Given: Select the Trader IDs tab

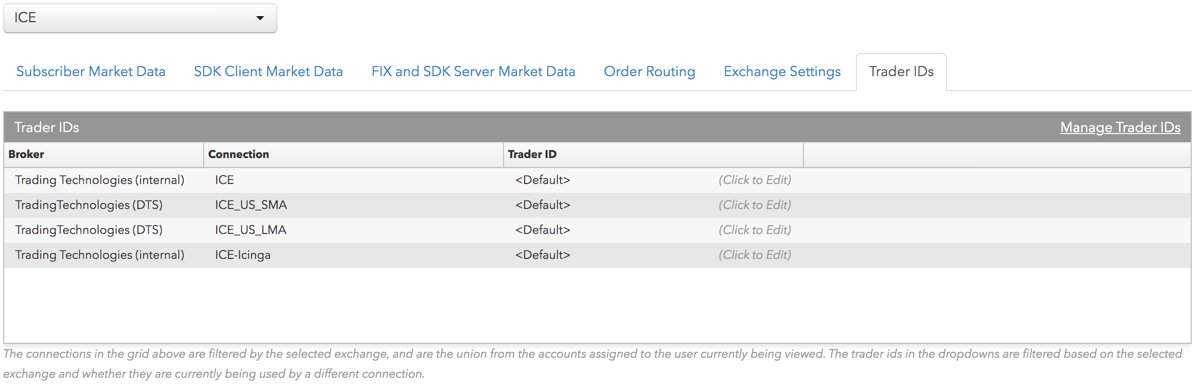Looking at the screenshot, I should [x=901, y=72].
